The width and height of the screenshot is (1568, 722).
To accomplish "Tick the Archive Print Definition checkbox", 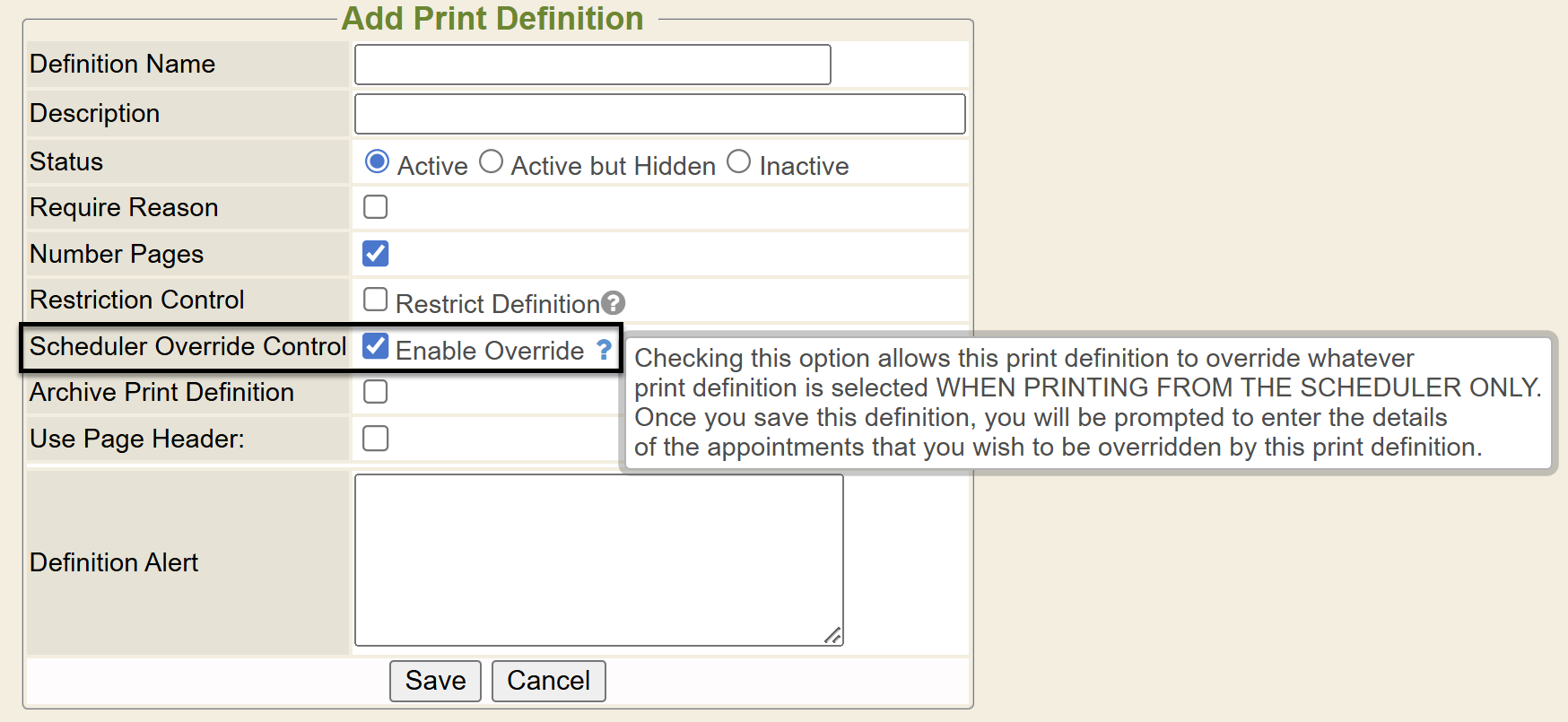I will 376,392.
